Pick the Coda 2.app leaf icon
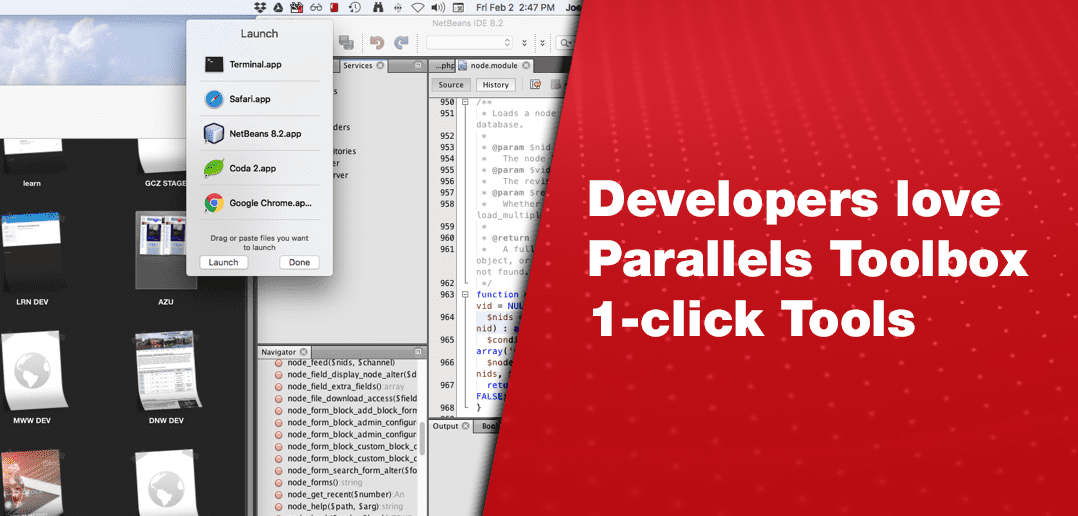The width and height of the screenshot is (1078, 516). point(214,168)
